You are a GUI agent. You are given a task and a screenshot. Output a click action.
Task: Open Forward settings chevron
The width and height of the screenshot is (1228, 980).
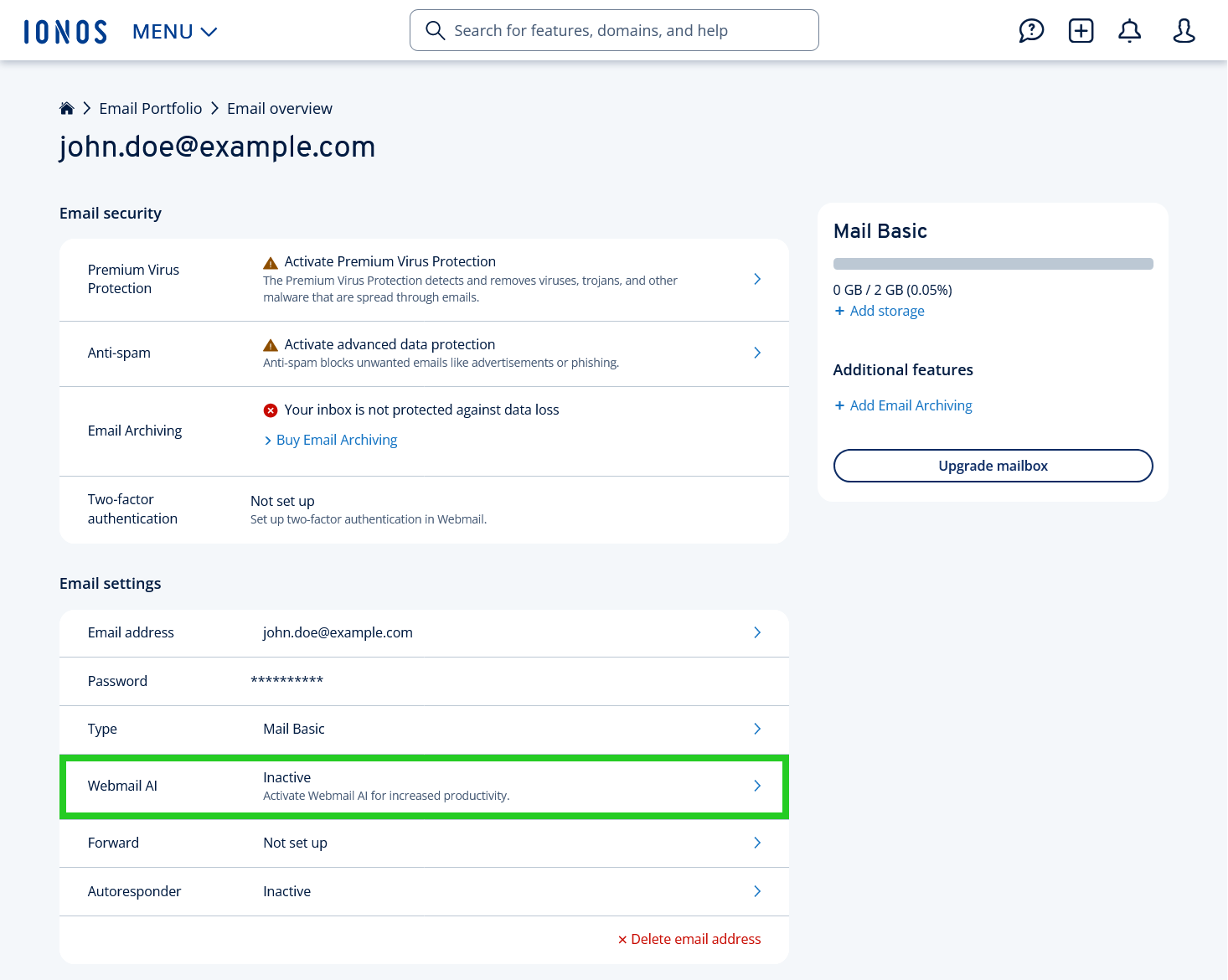[x=757, y=843]
